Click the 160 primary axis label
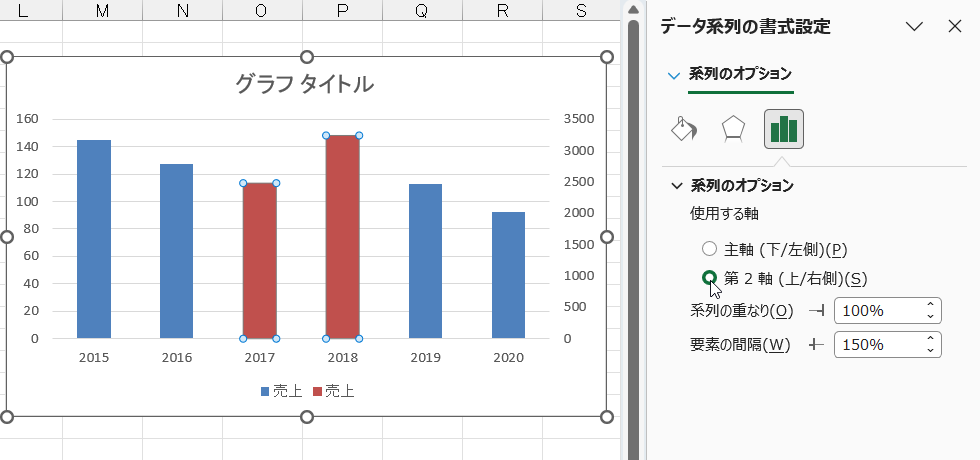The width and height of the screenshot is (980, 460). pyautogui.click(x=27, y=119)
